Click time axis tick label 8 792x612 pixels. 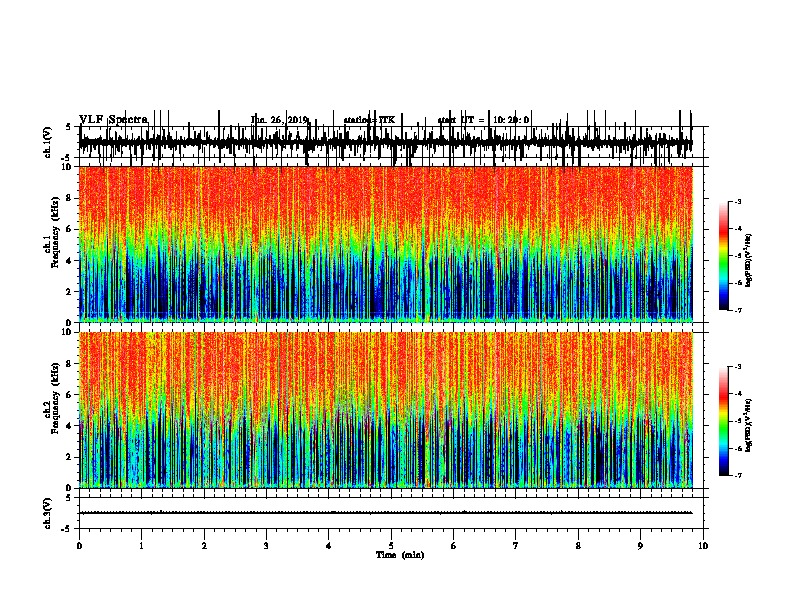pyautogui.click(x=578, y=546)
